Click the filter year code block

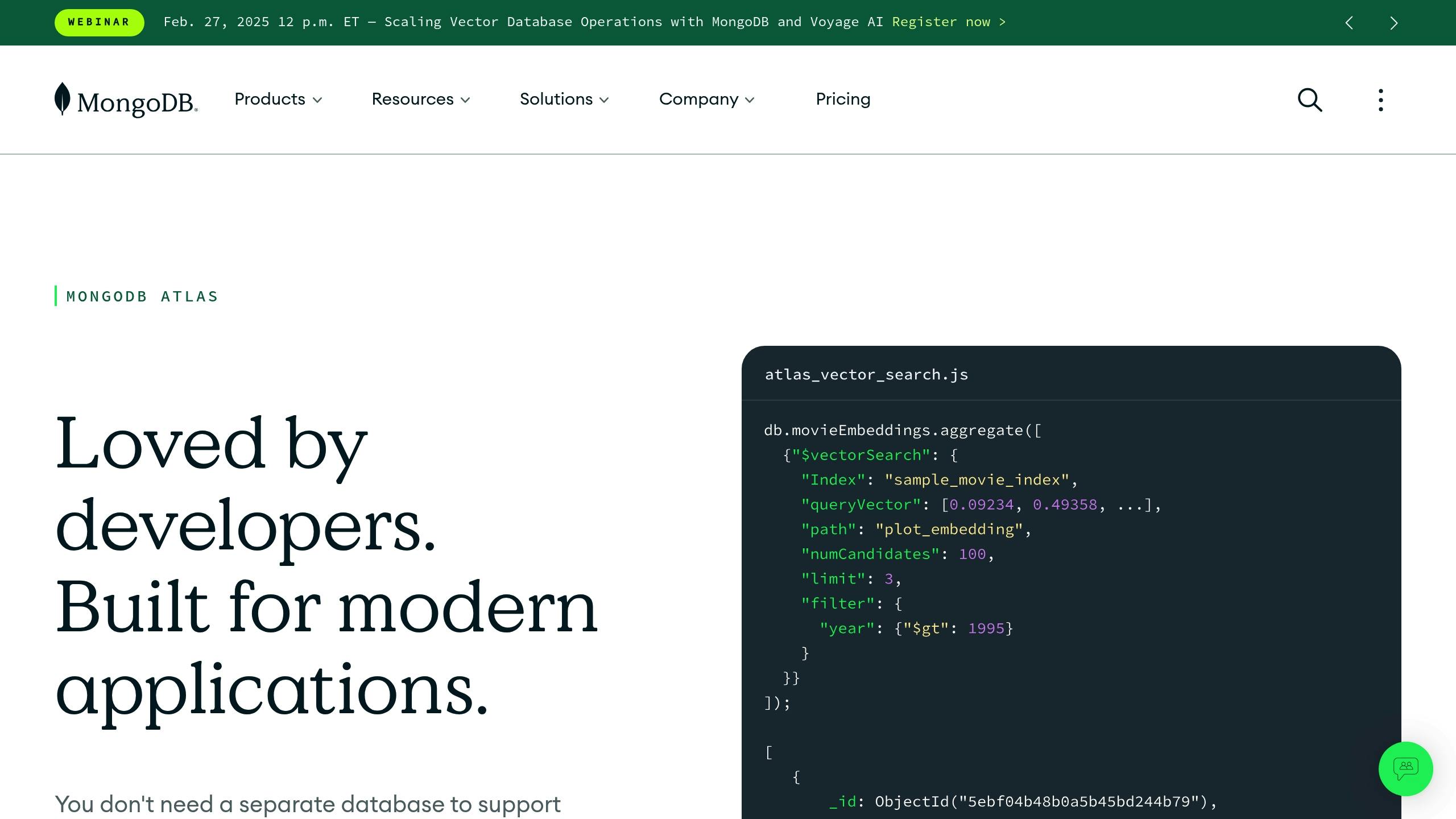pyautogui.click(x=915, y=627)
